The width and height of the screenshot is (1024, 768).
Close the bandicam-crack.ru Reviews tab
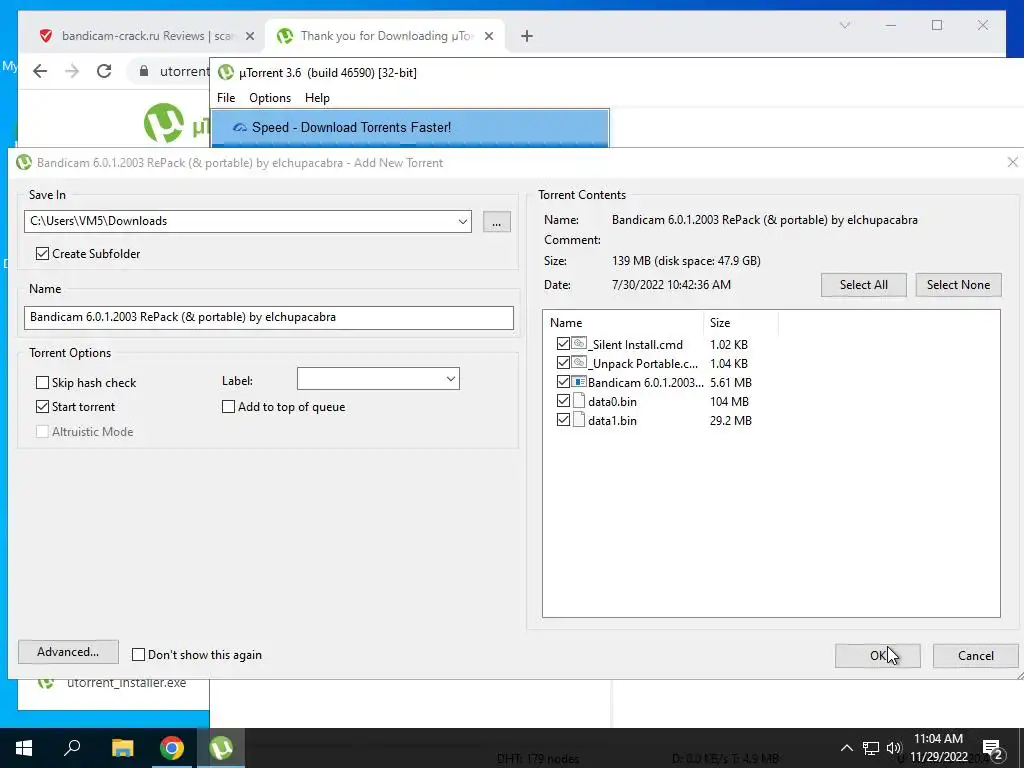(249, 37)
